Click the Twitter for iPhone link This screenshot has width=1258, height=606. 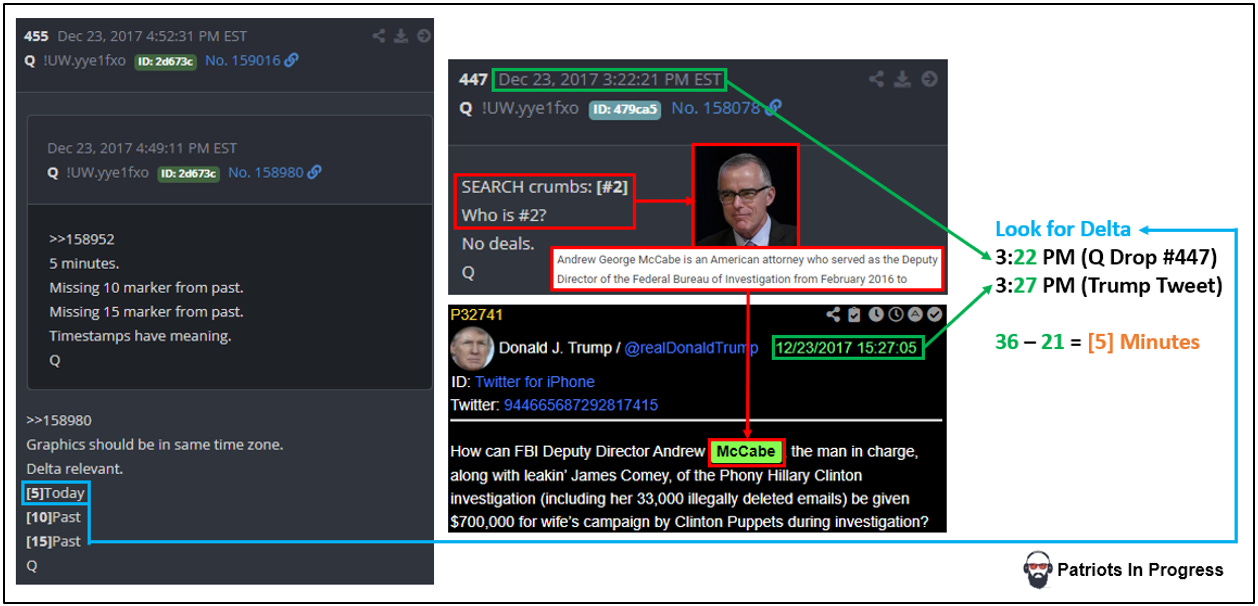point(535,382)
